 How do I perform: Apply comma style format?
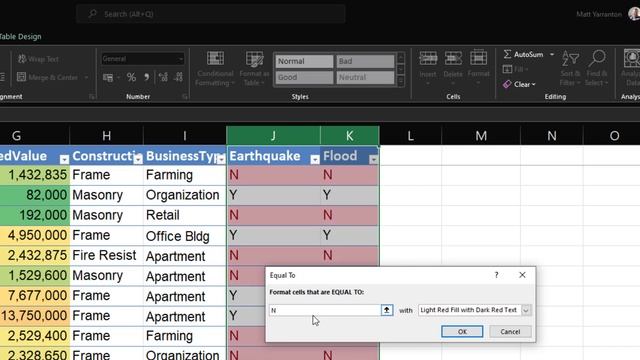147,77
